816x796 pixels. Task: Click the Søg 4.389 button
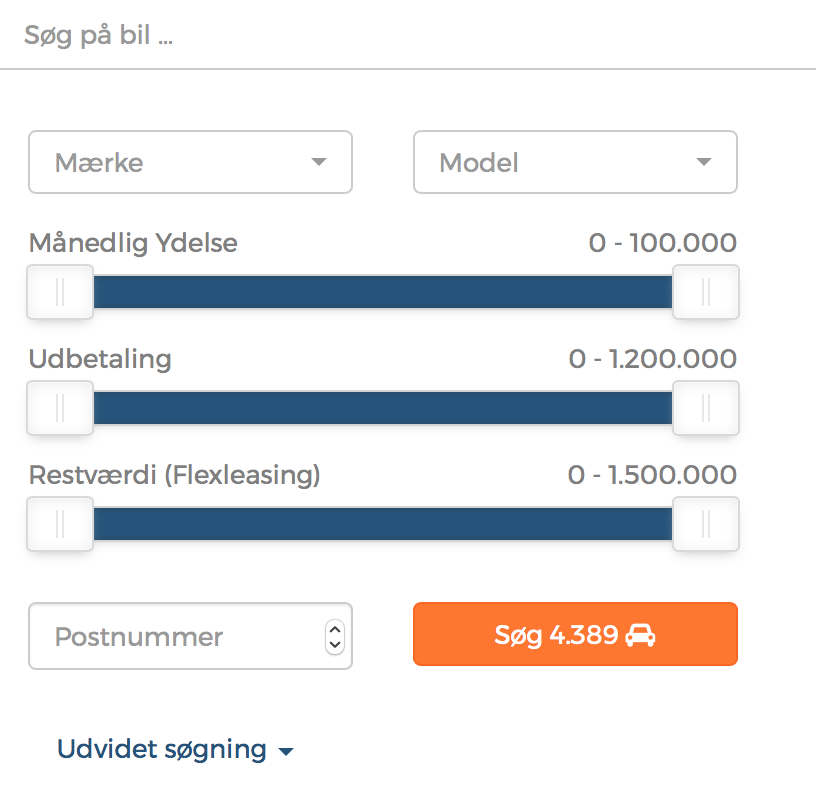coord(575,634)
